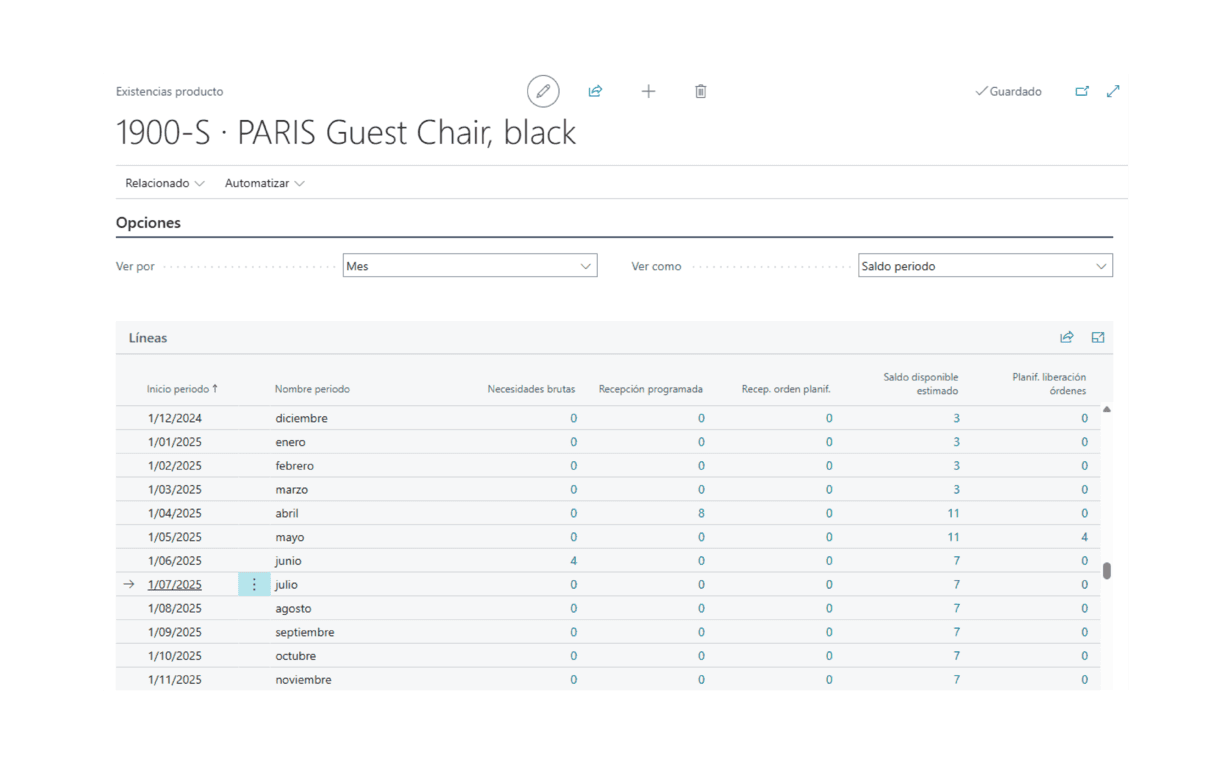Click the expand fullscreen arrows icon
The image size is (1232, 764).
(1113, 91)
